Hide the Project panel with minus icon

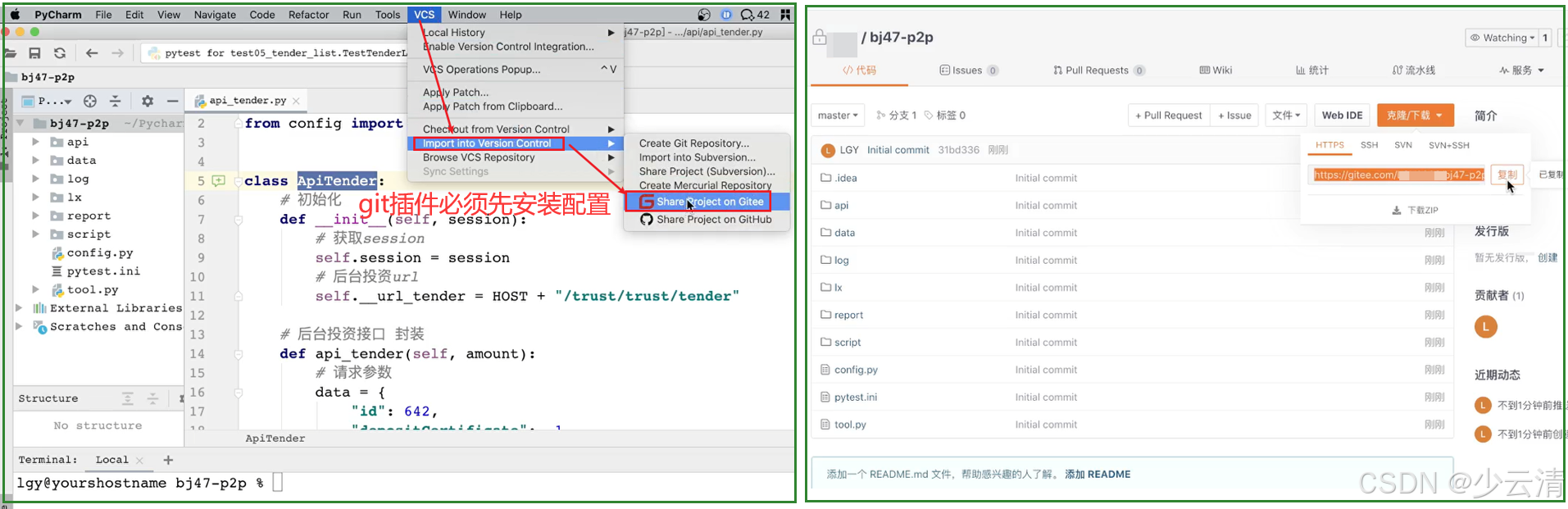coord(172,101)
